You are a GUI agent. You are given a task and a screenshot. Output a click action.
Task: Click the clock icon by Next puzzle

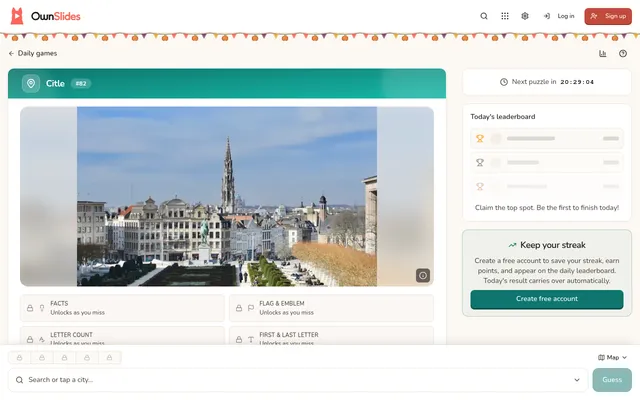click(504, 82)
